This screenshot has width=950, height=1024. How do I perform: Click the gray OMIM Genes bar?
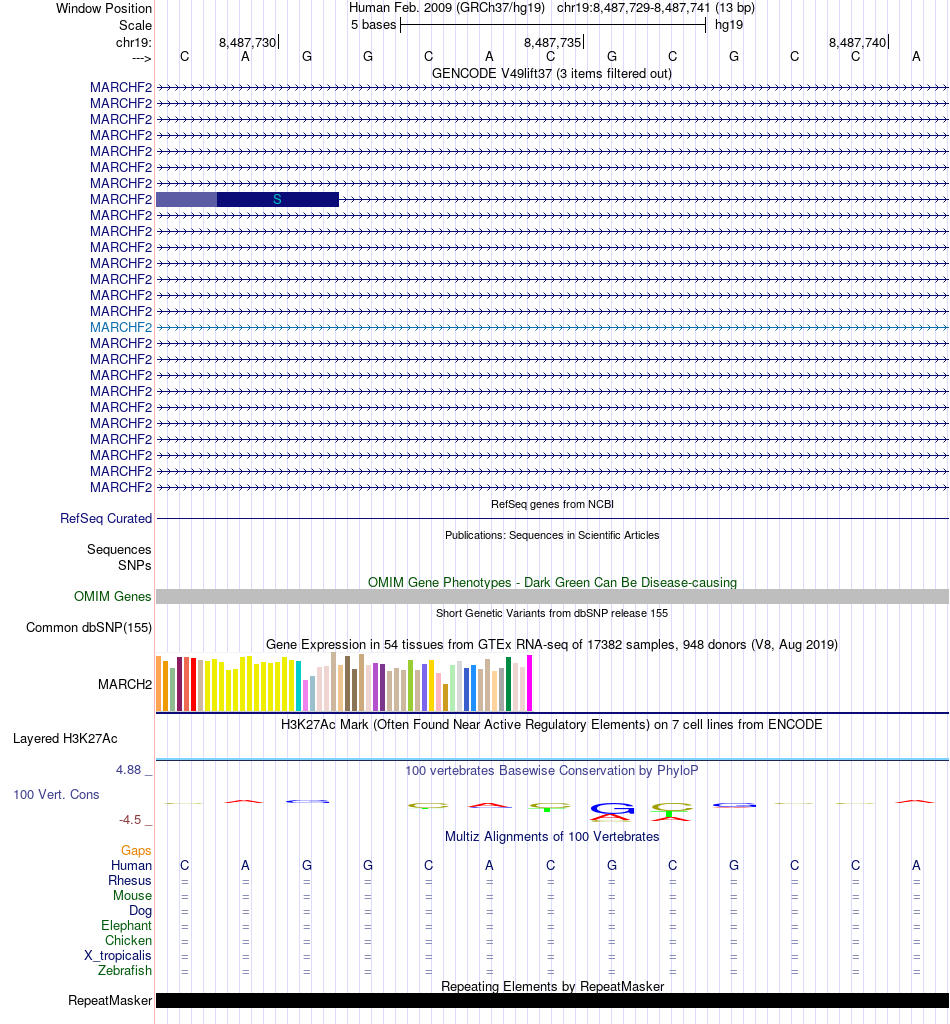pyautogui.click(x=552, y=596)
